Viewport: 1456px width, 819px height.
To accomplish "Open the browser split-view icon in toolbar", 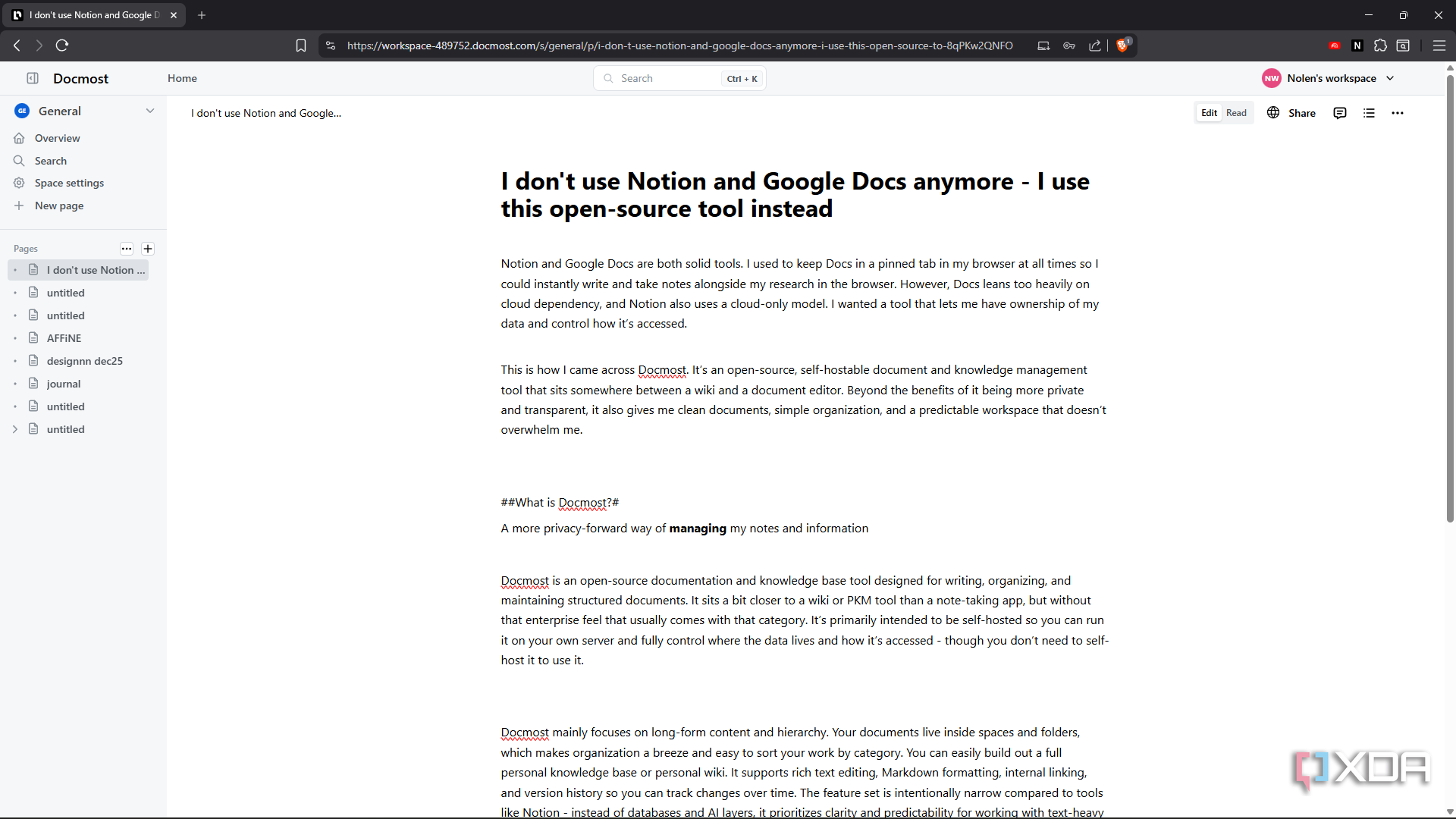I will [1403, 45].
